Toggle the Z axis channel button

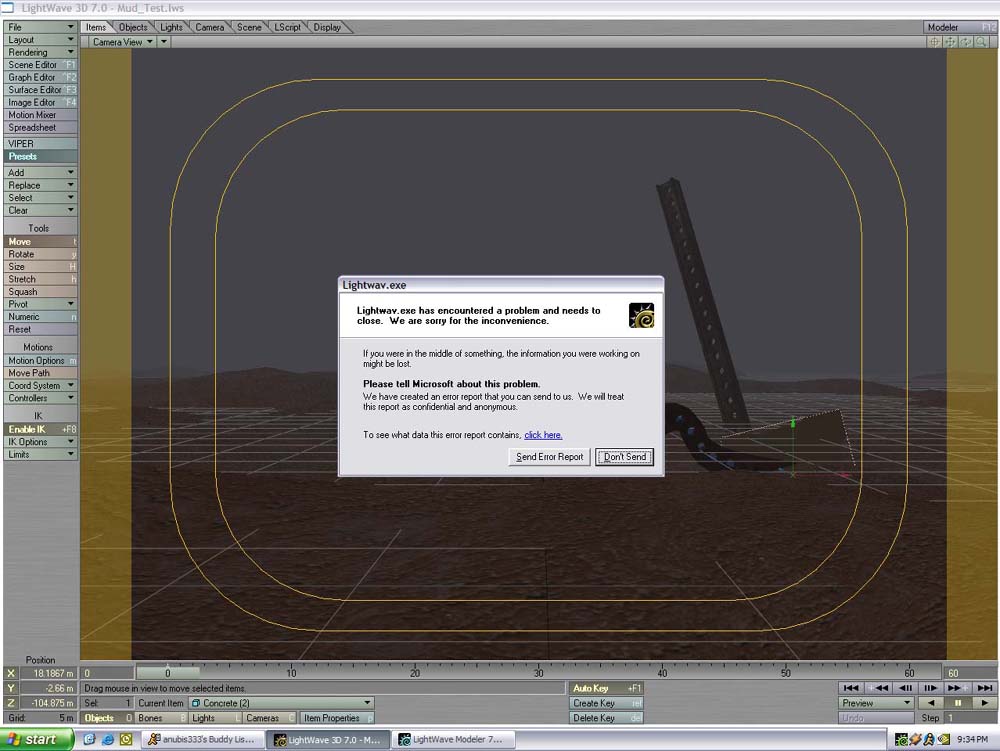click(11, 703)
